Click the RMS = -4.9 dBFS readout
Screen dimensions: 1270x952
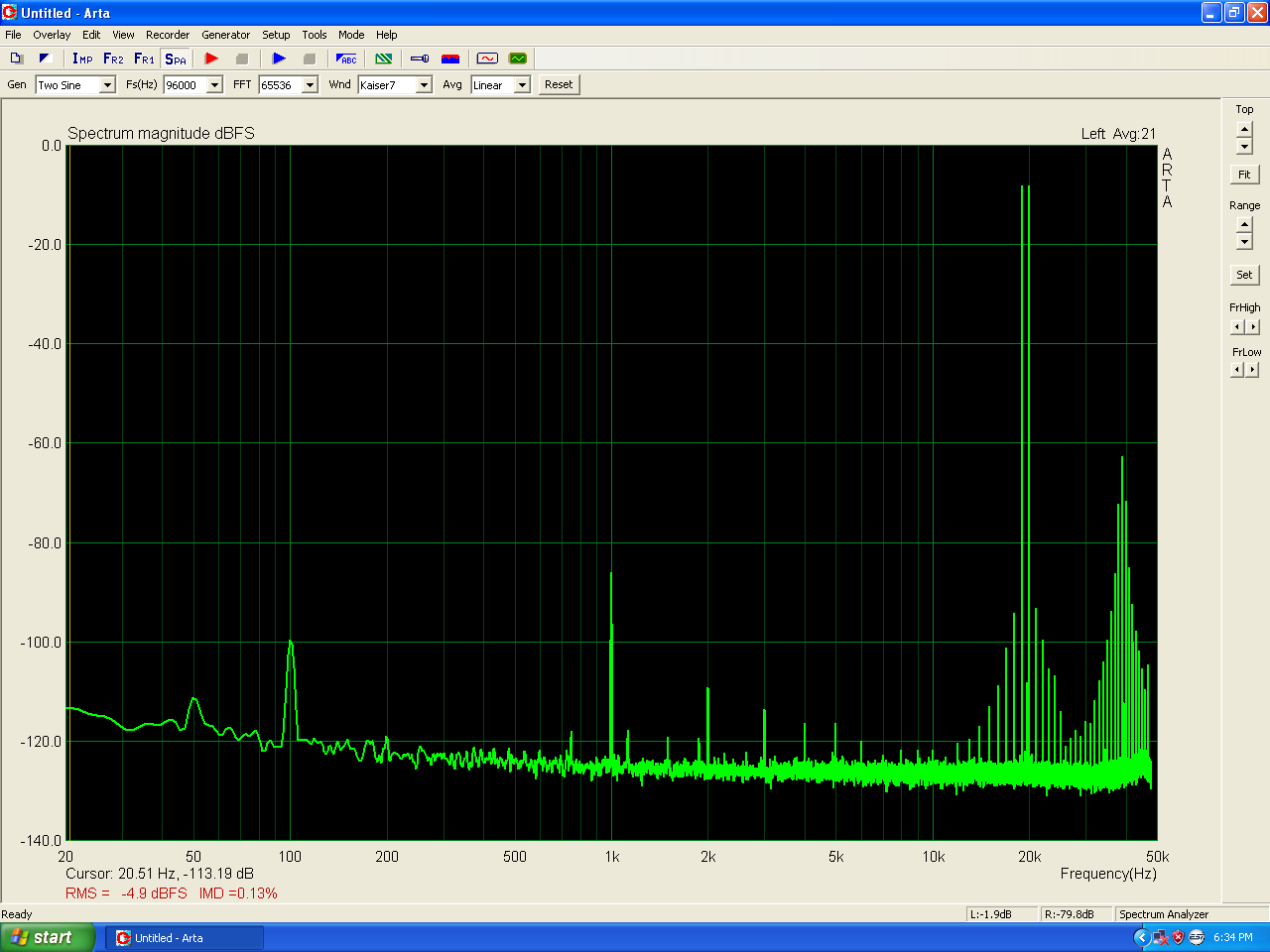126,893
